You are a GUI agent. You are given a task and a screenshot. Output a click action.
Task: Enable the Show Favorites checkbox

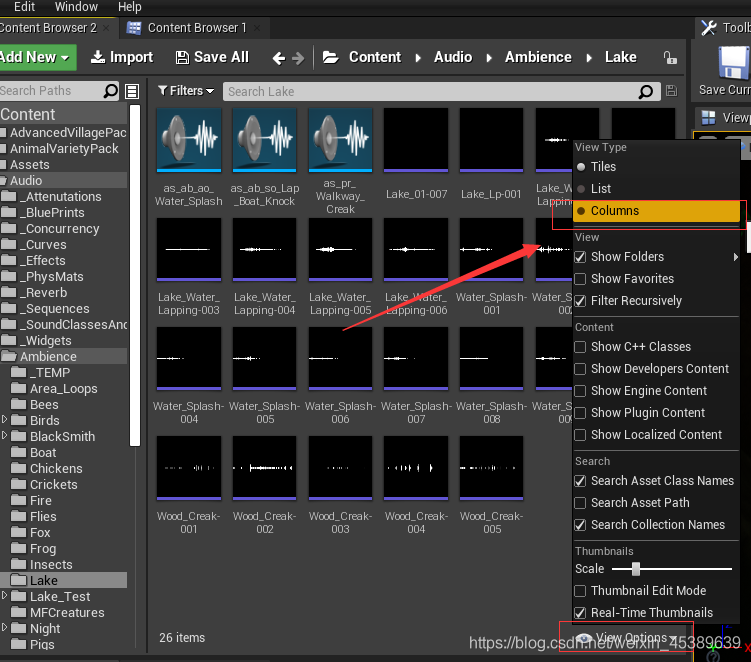click(x=580, y=279)
